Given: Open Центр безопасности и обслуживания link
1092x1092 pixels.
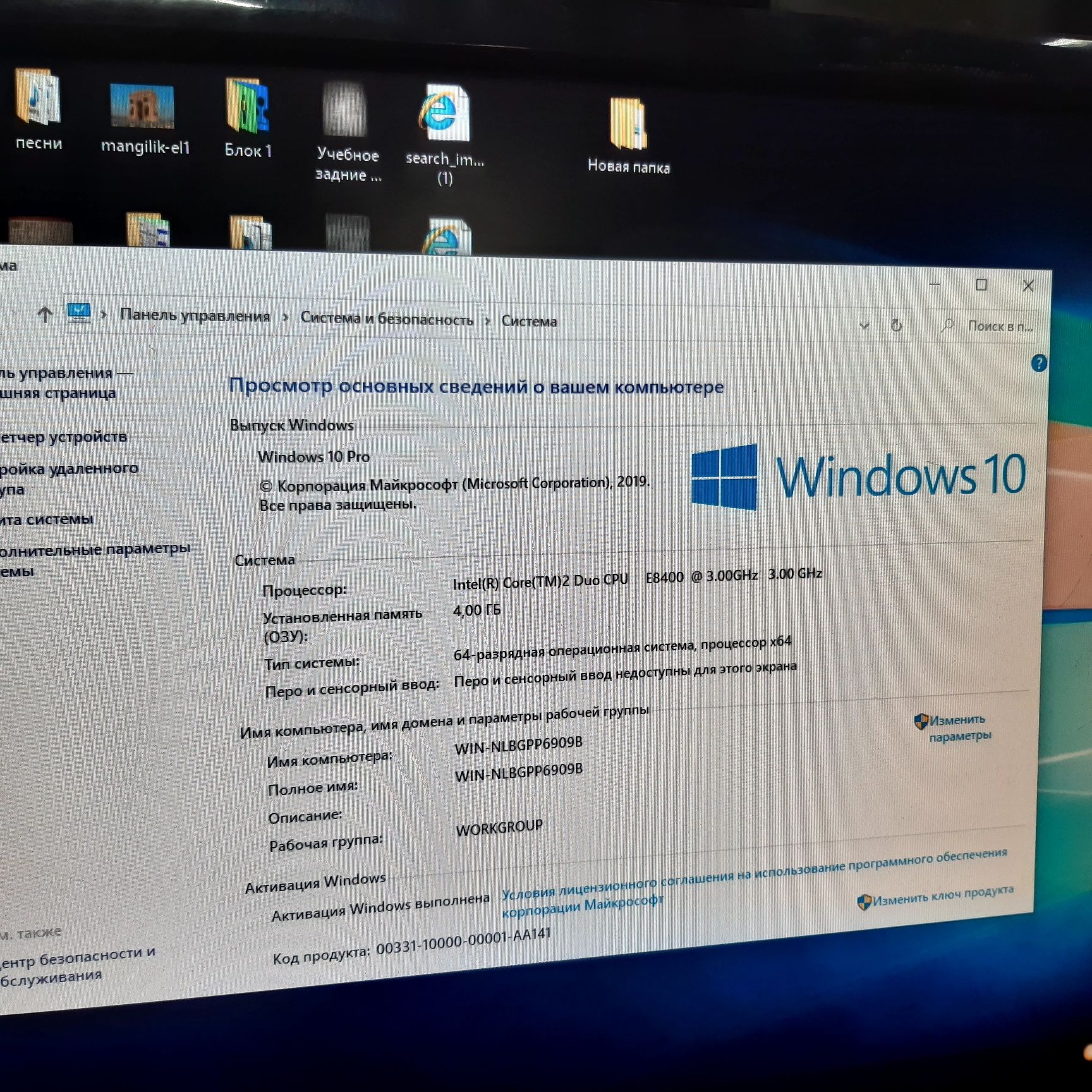Looking at the screenshot, I should 77,968.
